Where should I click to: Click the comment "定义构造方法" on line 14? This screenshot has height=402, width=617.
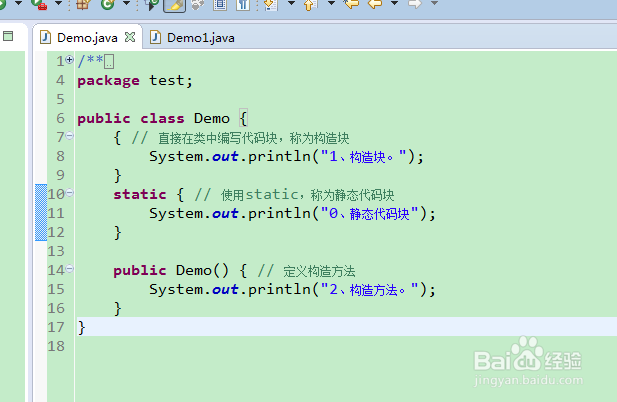(319, 271)
